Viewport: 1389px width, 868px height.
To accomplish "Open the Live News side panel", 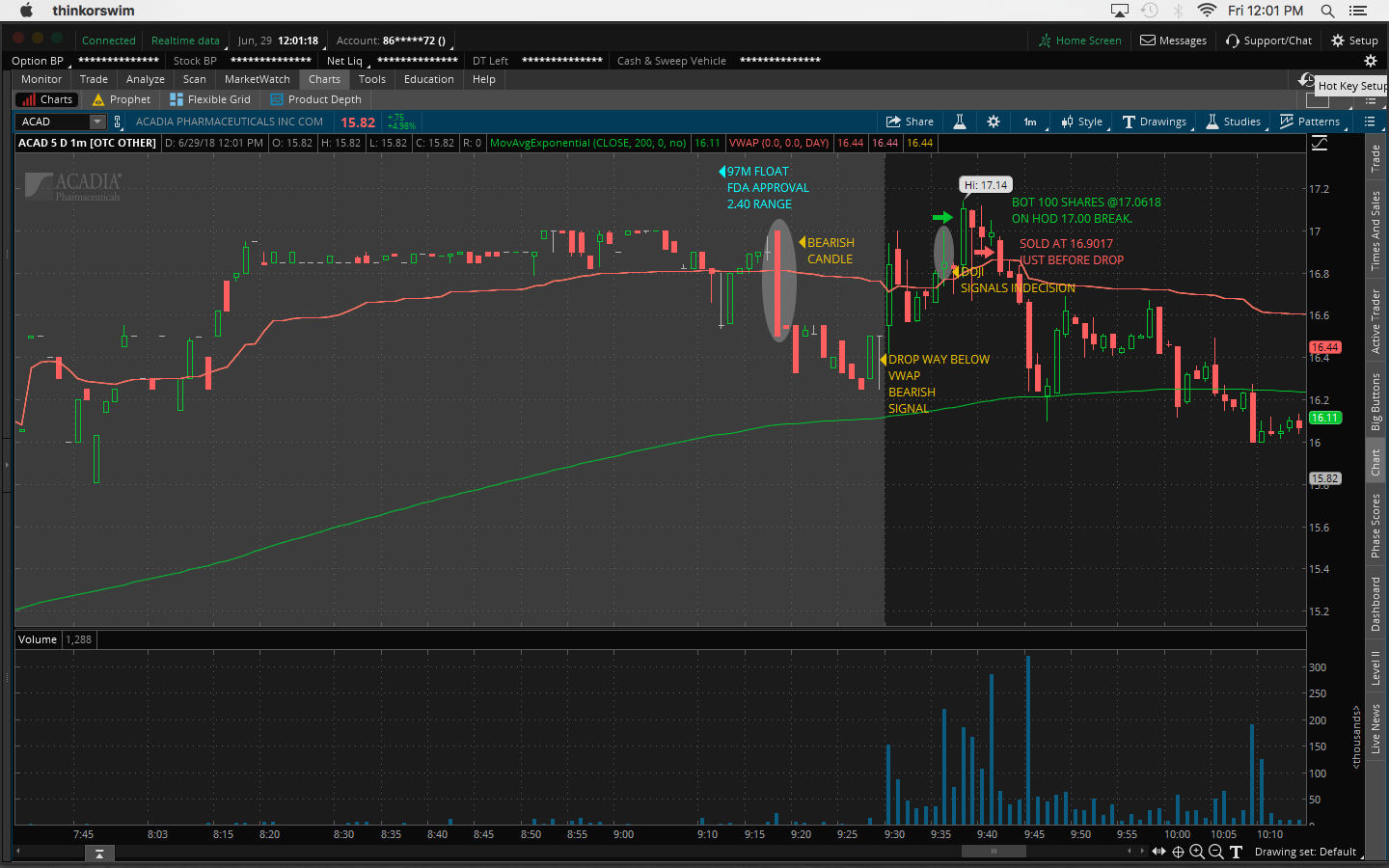I will point(1375,729).
